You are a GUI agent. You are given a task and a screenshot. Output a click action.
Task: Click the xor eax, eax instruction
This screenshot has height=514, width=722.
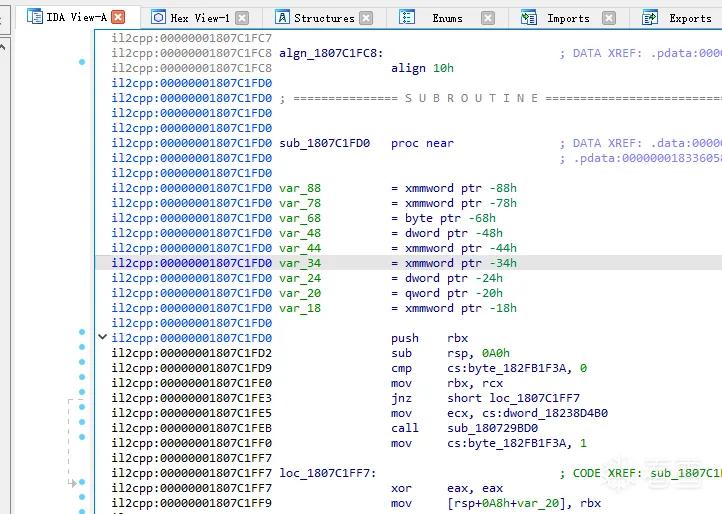(447, 488)
